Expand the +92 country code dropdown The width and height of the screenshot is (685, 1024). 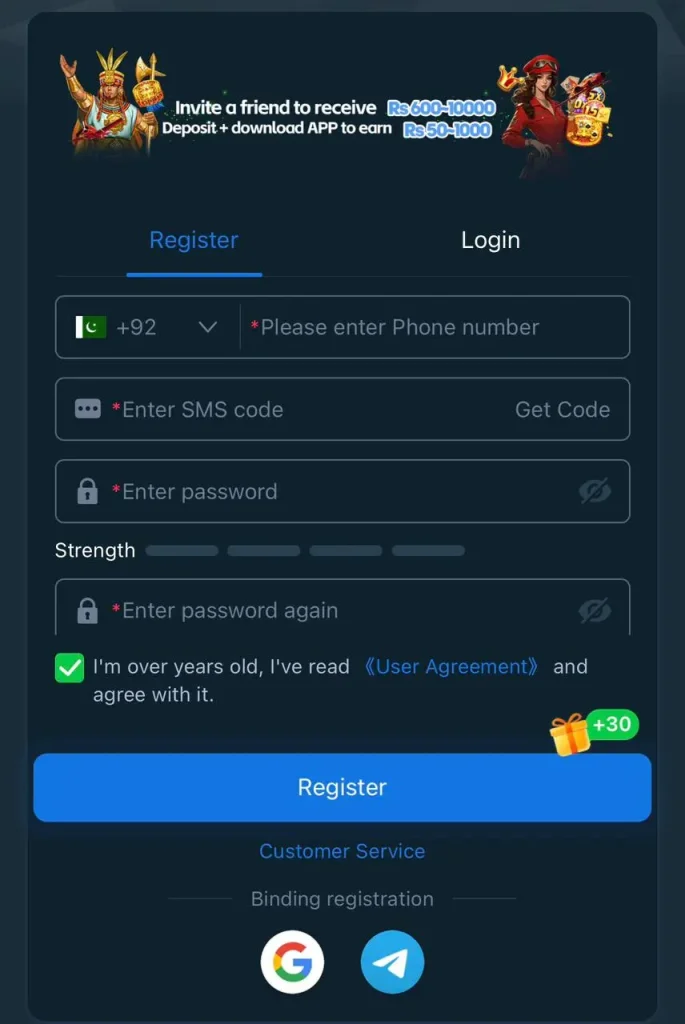point(148,327)
